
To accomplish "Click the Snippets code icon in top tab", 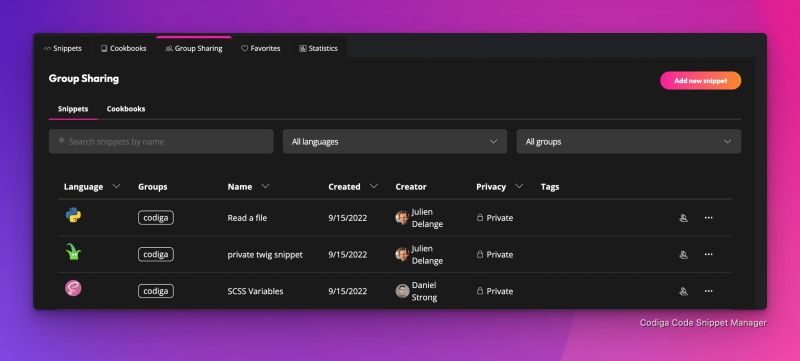I will pyautogui.click(x=47, y=48).
